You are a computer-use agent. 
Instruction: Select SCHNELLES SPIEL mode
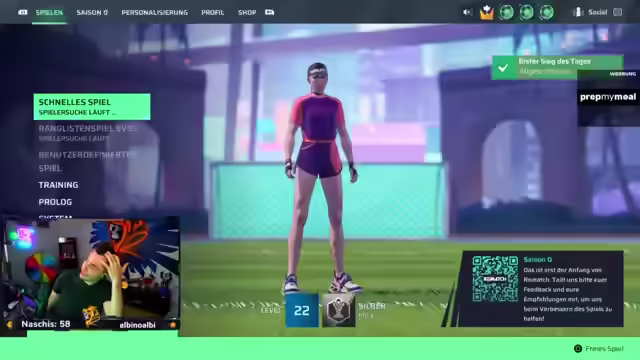[92, 107]
